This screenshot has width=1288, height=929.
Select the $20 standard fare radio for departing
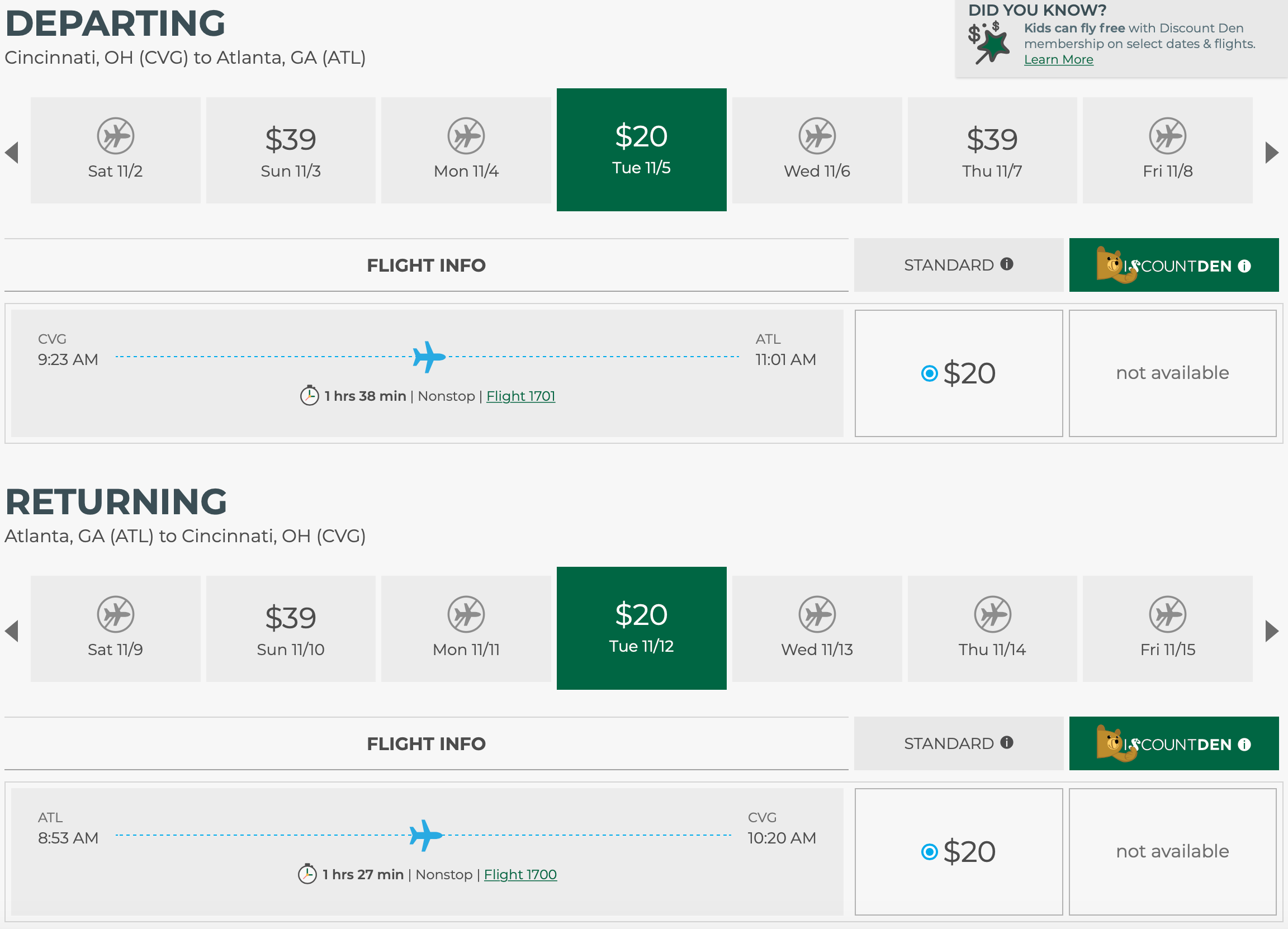coord(929,373)
